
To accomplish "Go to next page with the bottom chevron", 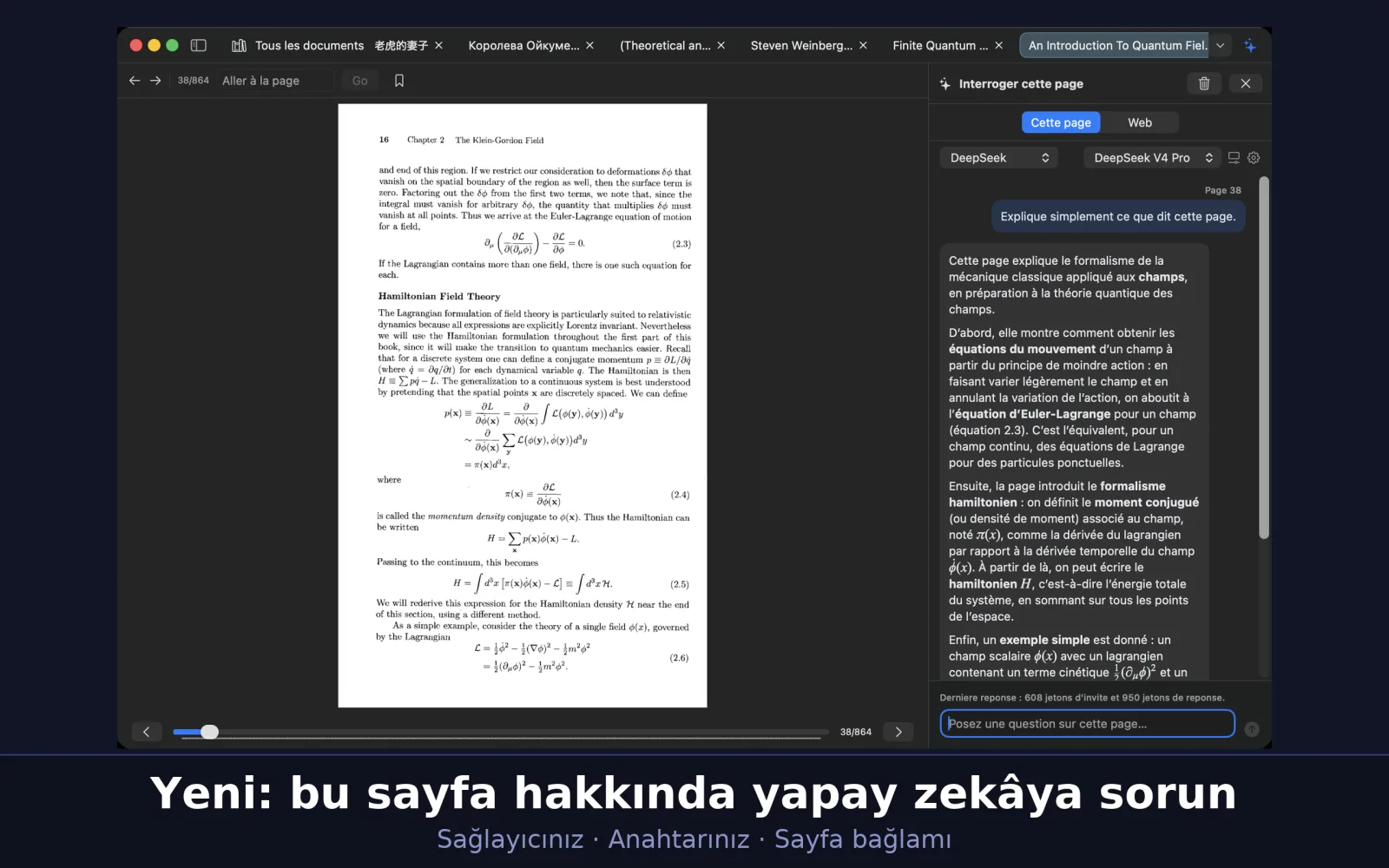I will pyautogui.click(x=899, y=732).
